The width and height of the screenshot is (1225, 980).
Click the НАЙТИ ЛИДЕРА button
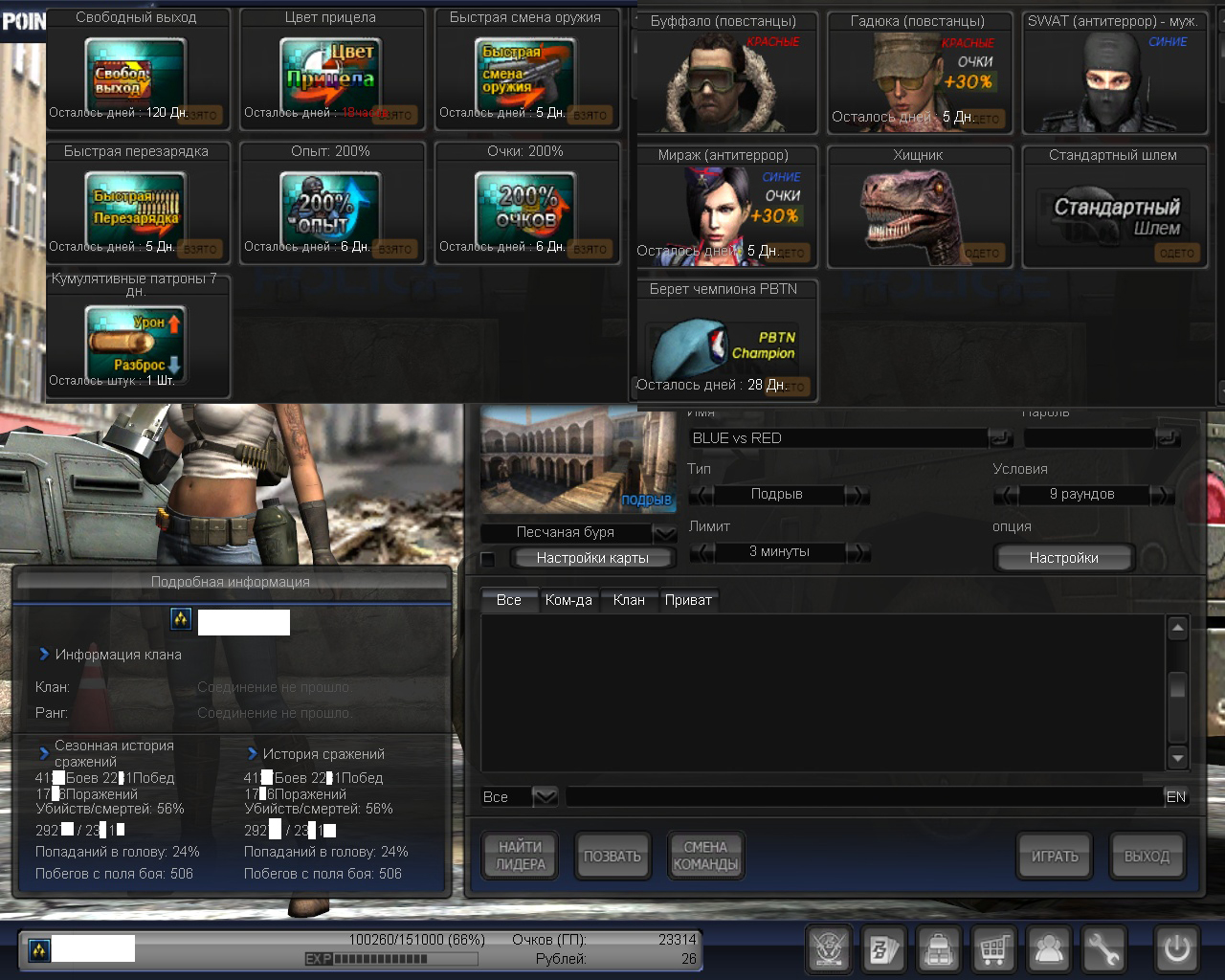coord(521,856)
